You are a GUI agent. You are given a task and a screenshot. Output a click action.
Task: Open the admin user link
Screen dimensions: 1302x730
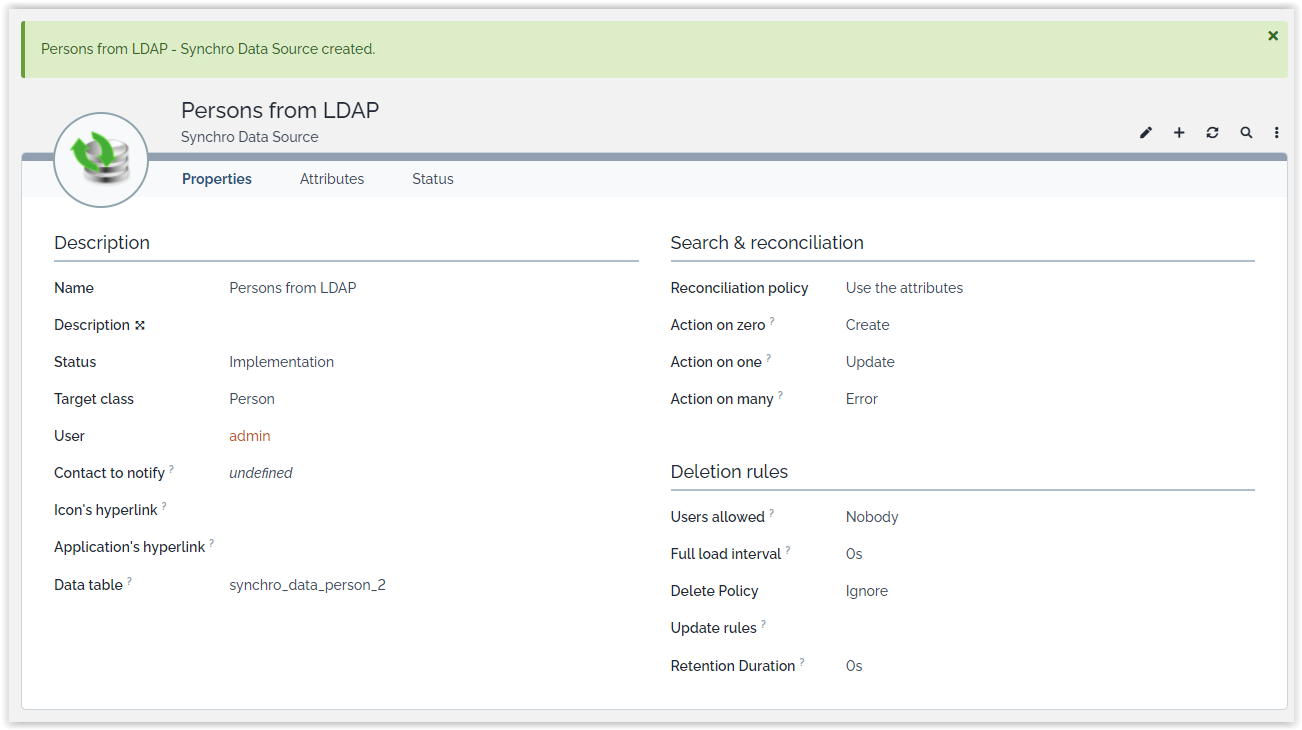point(250,436)
